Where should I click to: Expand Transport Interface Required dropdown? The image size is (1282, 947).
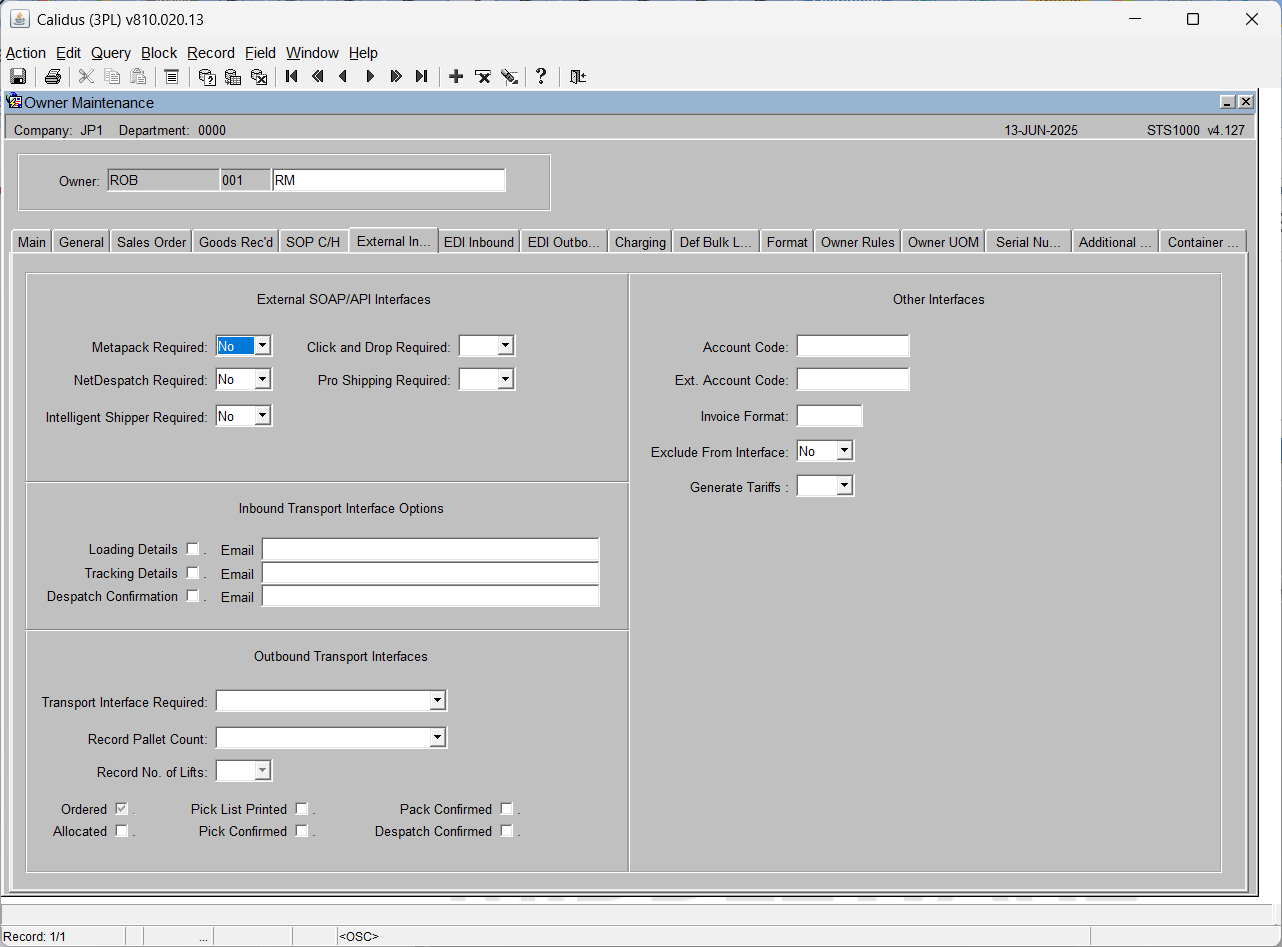point(437,701)
